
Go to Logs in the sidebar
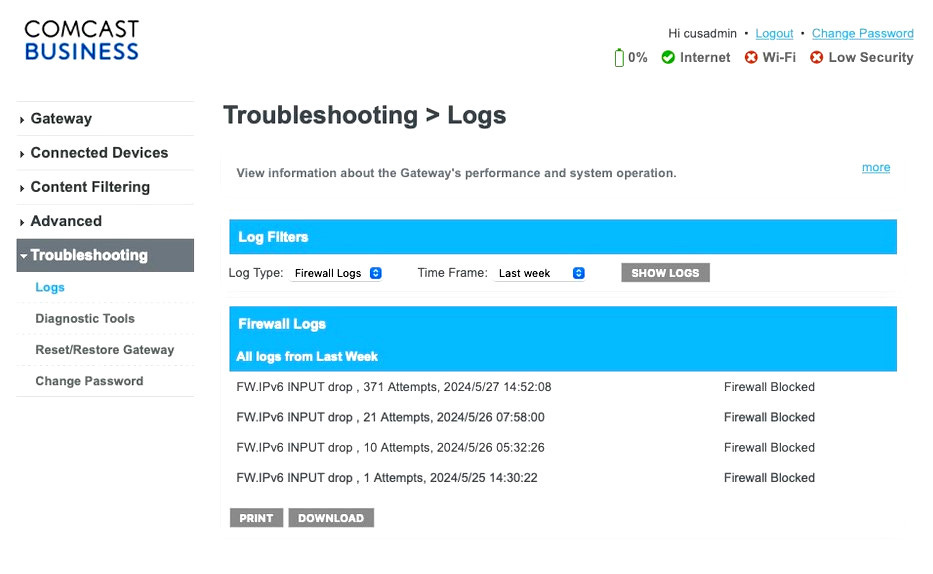(x=50, y=287)
